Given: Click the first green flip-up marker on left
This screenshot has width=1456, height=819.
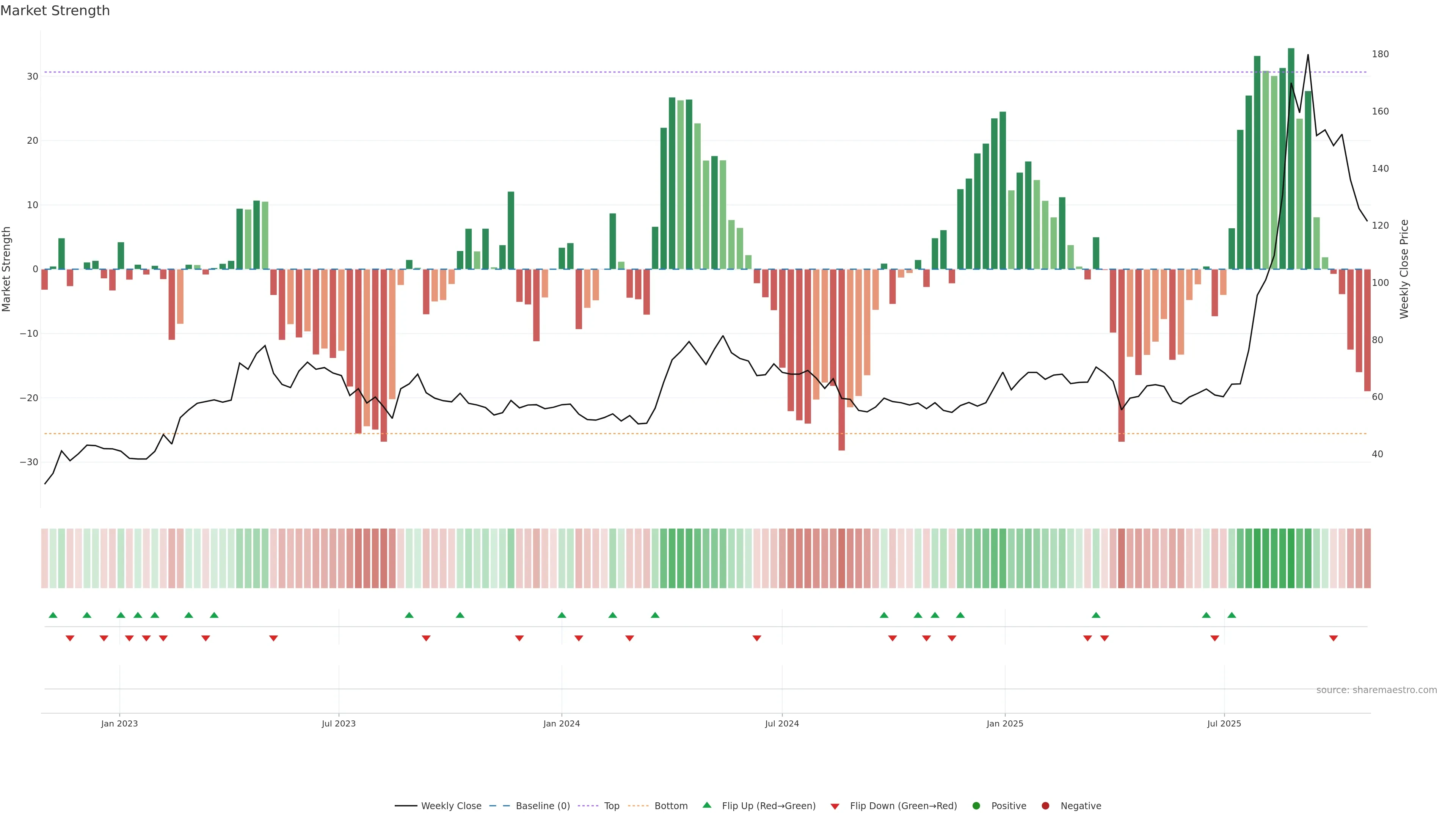Looking at the screenshot, I should pyautogui.click(x=53, y=615).
